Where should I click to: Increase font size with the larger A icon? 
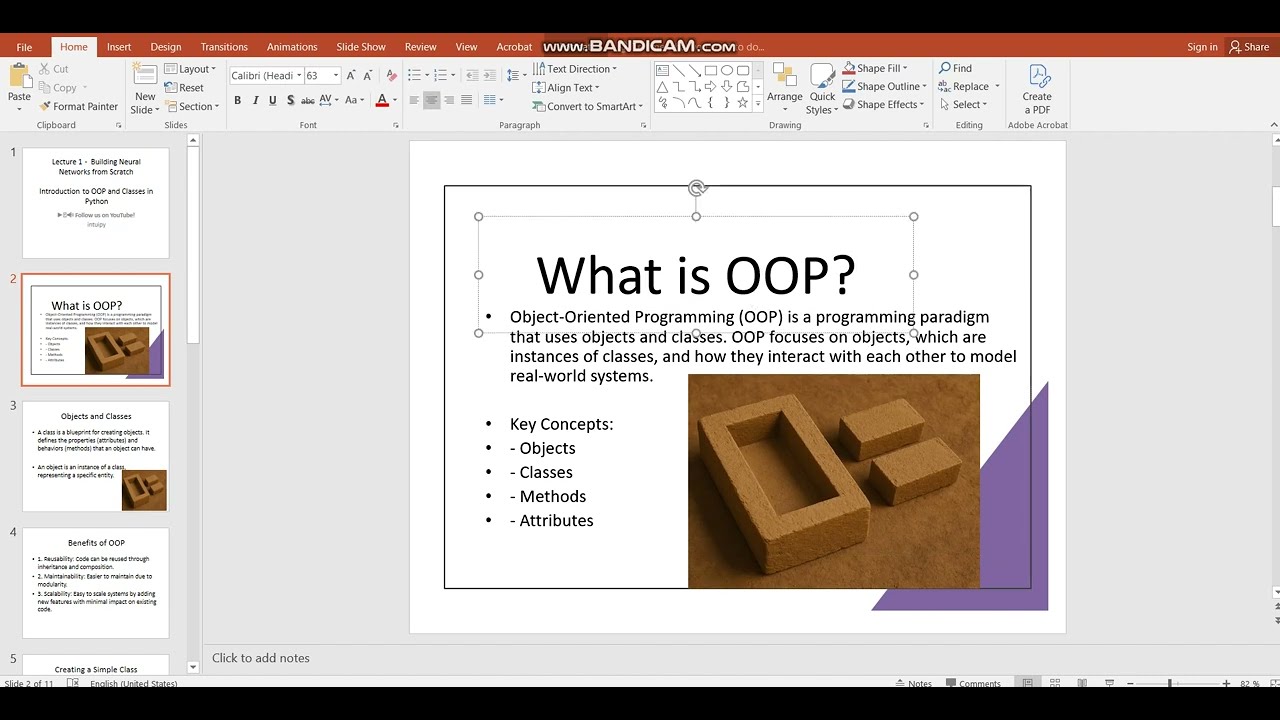351,76
